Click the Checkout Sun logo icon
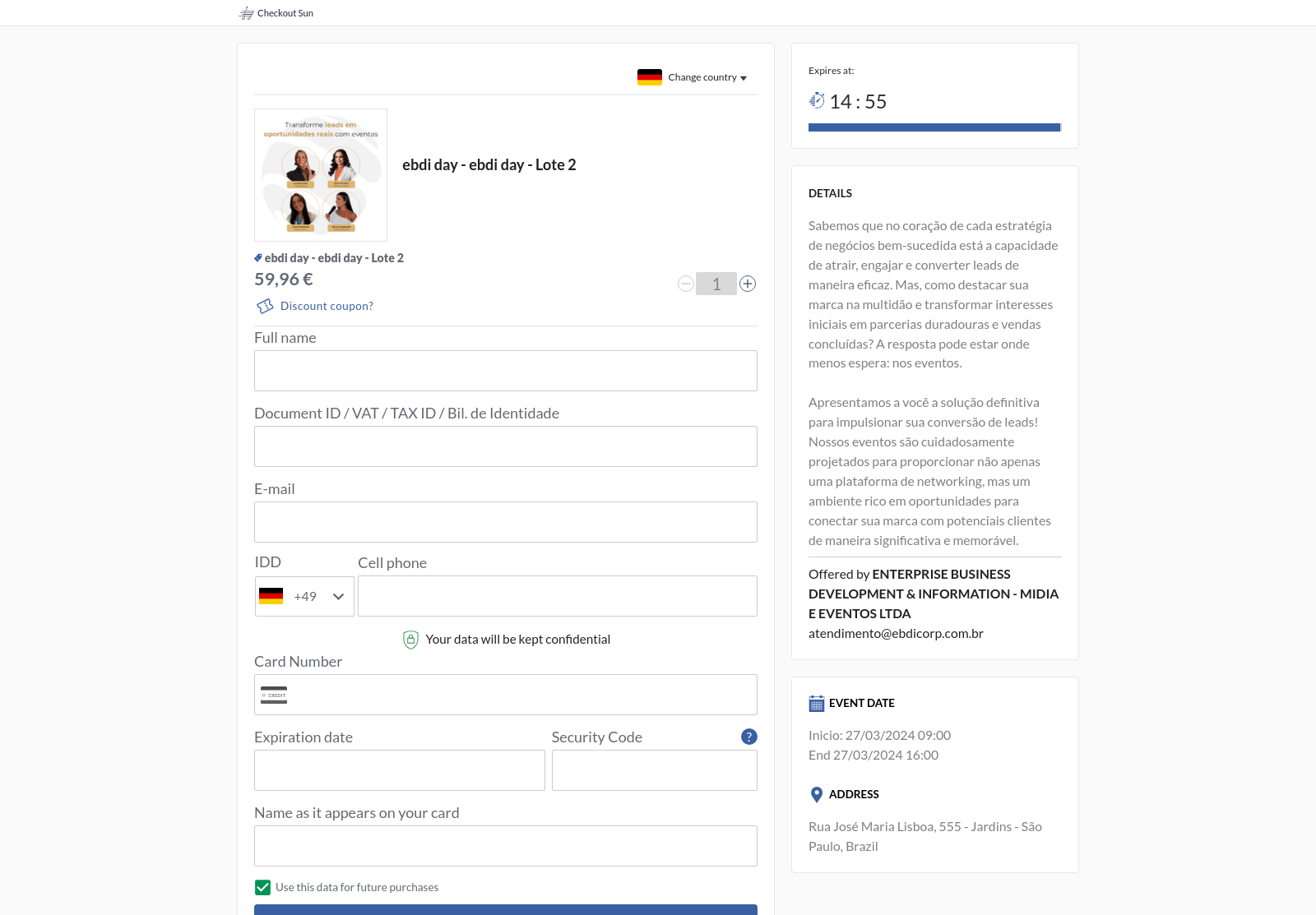The width and height of the screenshot is (1316, 915). coord(246,13)
